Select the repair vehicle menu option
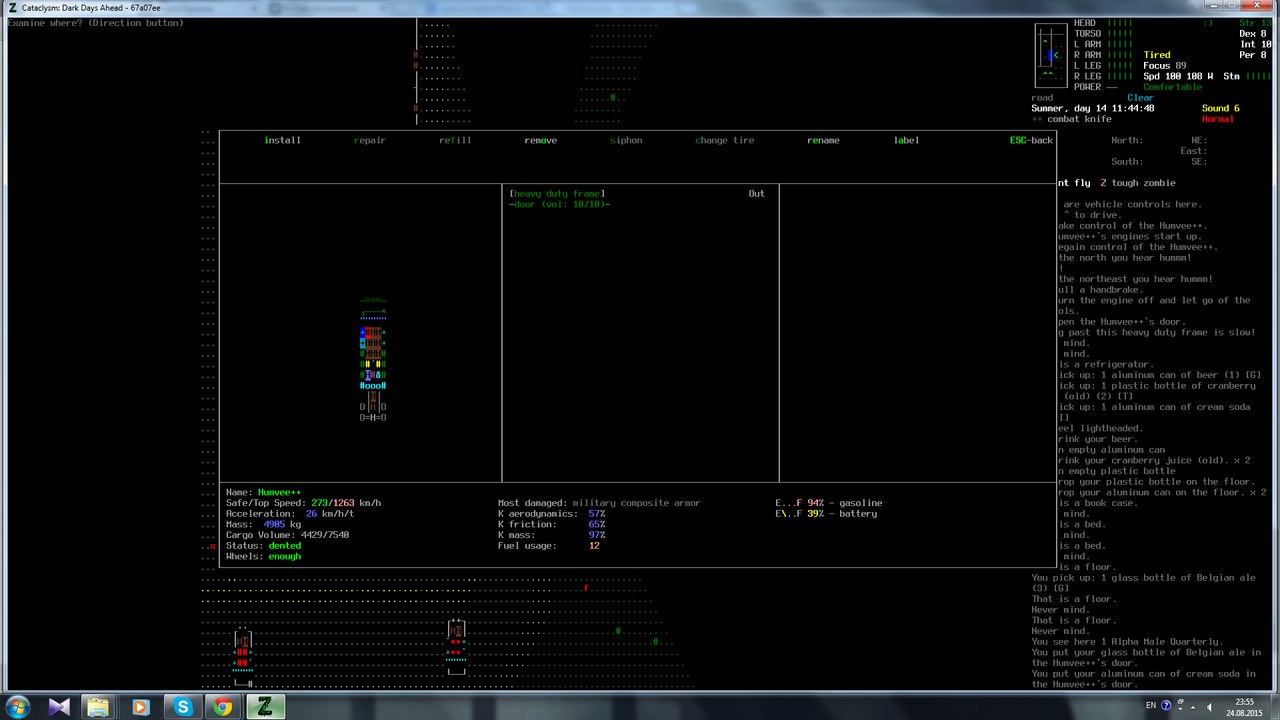 369,140
